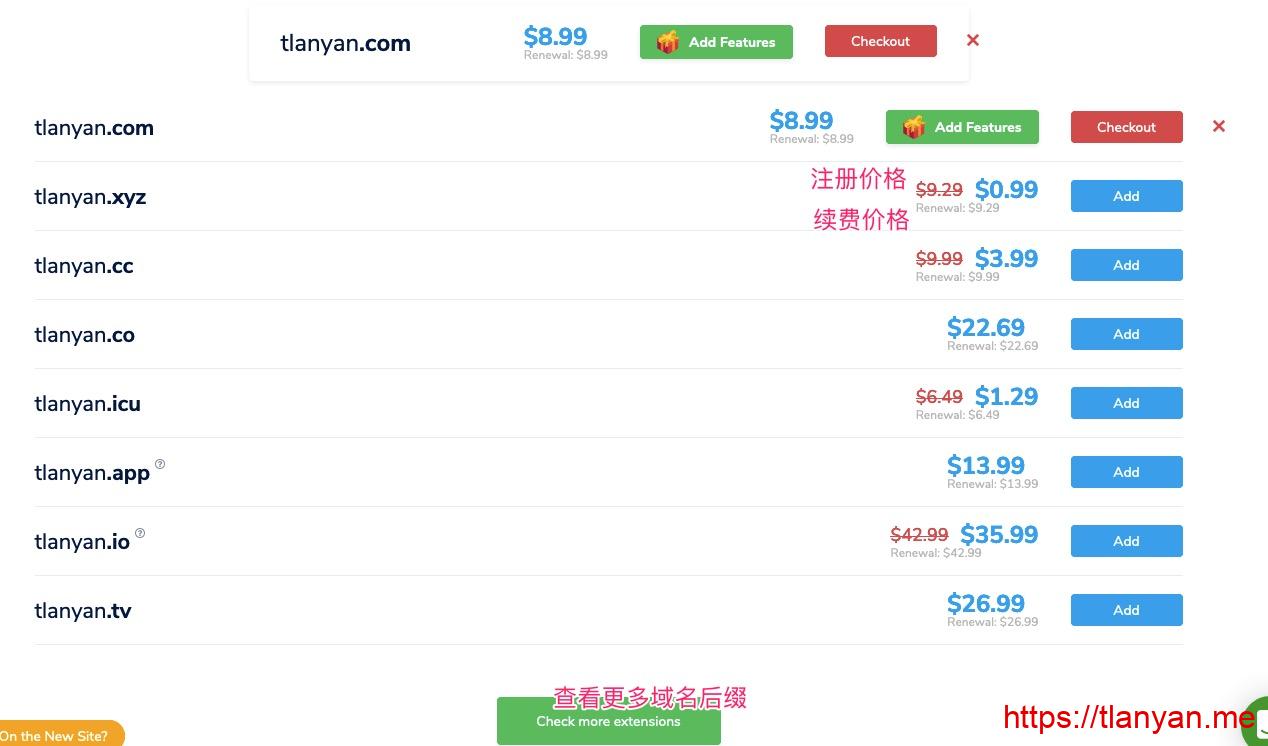Add tlanyan.cc to cart

(1126, 265)
